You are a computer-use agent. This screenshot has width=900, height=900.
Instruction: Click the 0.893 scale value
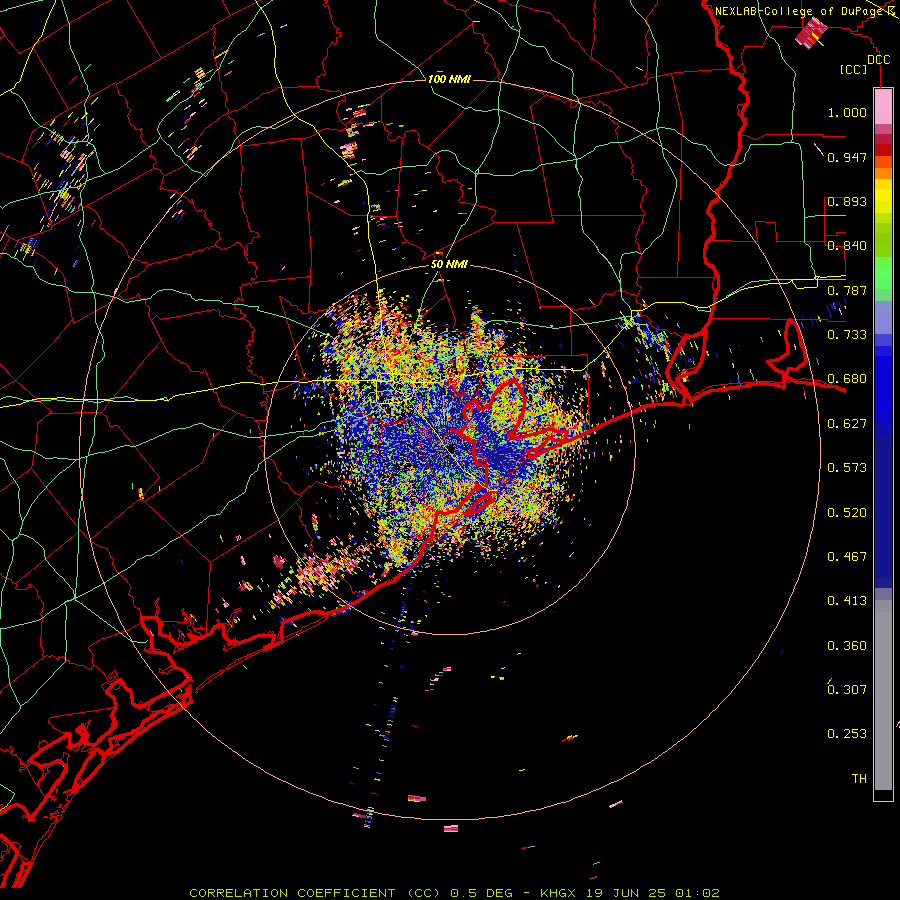[847, 201]
